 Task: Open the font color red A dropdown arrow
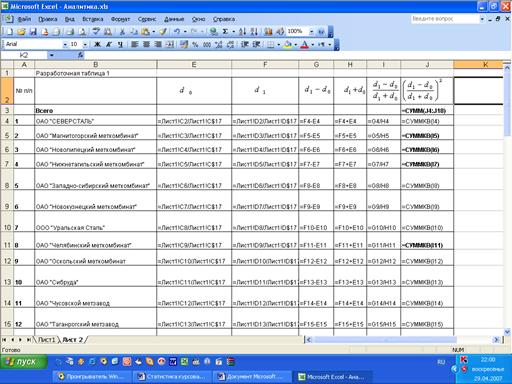313,44
